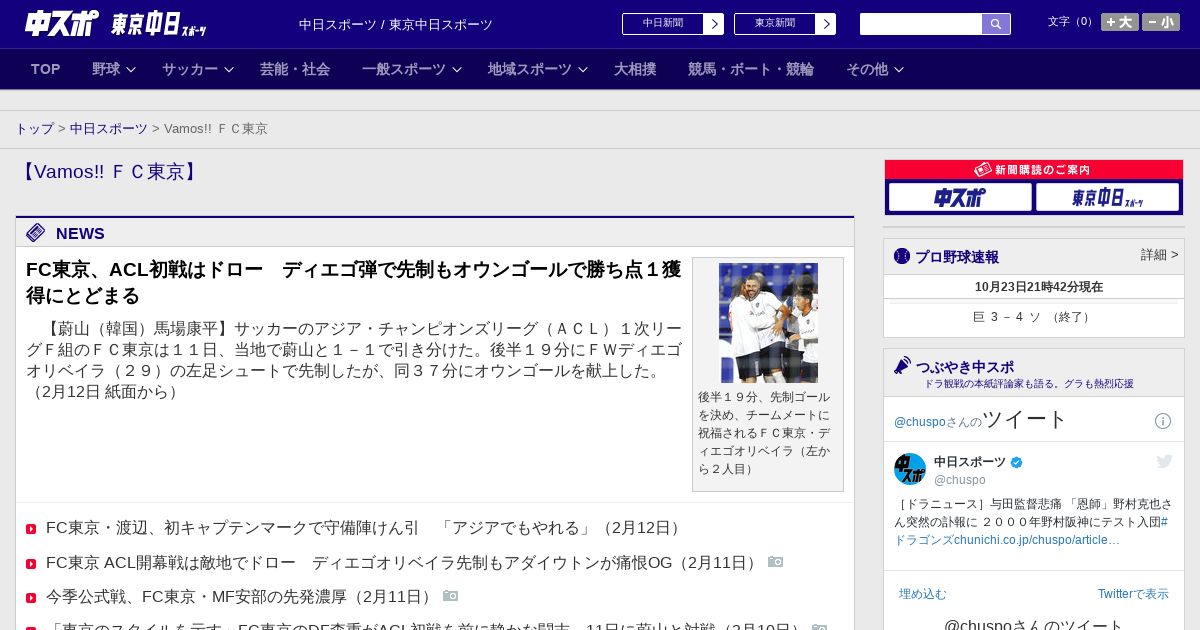Image resolution: width=1200 pixels, height=630 pixels.
Task: Click the NEWS section header icon
Action: [x=36, y=233]
